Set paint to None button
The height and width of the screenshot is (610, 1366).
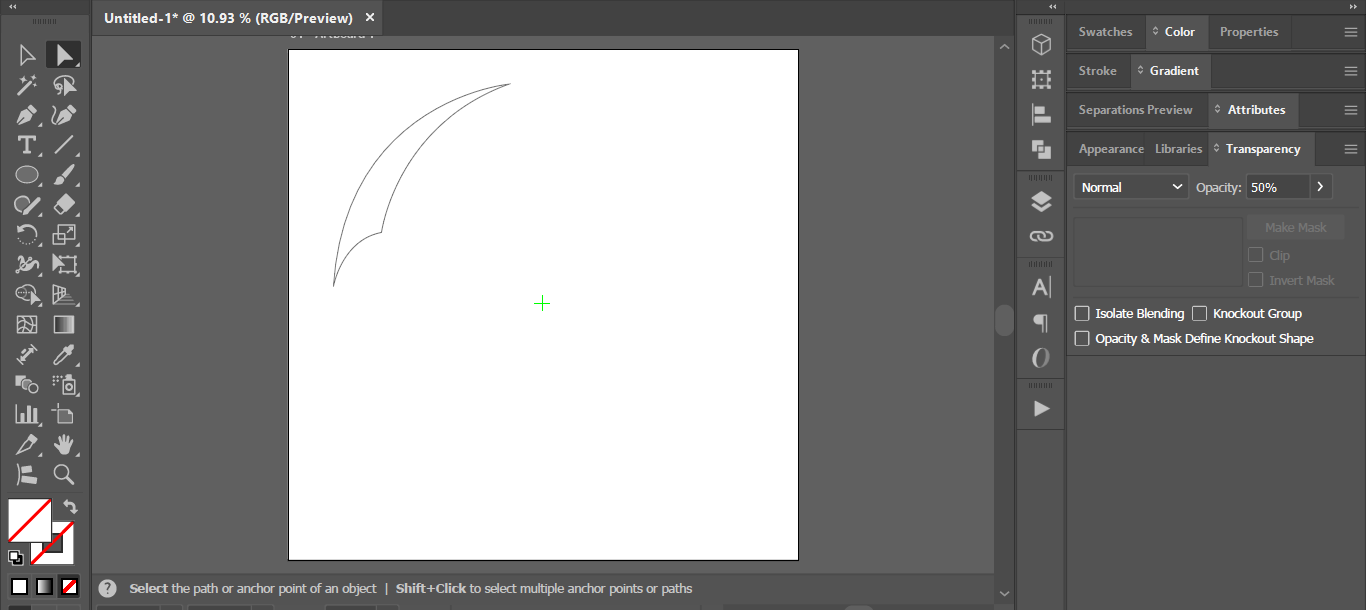(69, 586)
